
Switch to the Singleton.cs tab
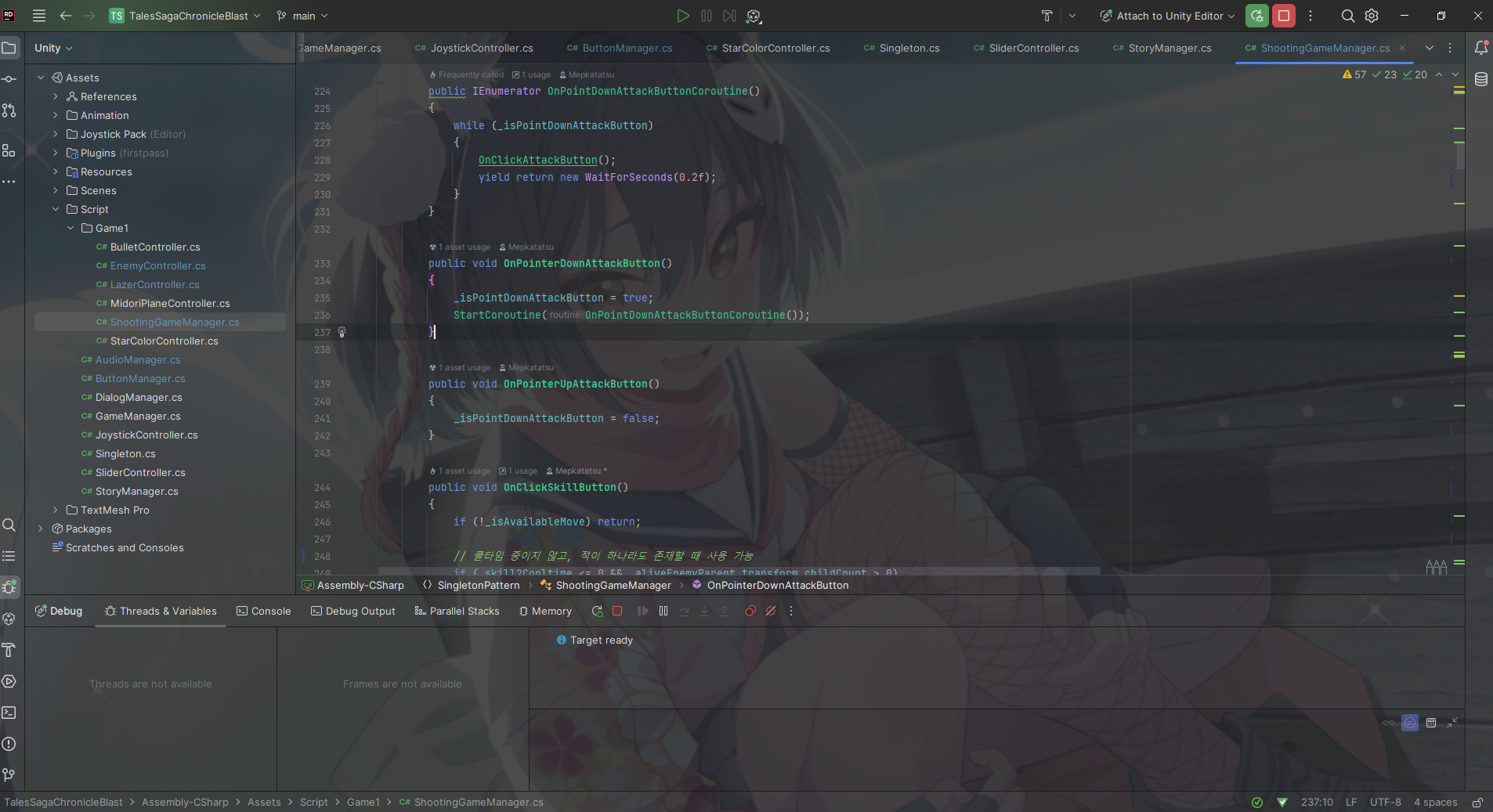click(902, 48)
